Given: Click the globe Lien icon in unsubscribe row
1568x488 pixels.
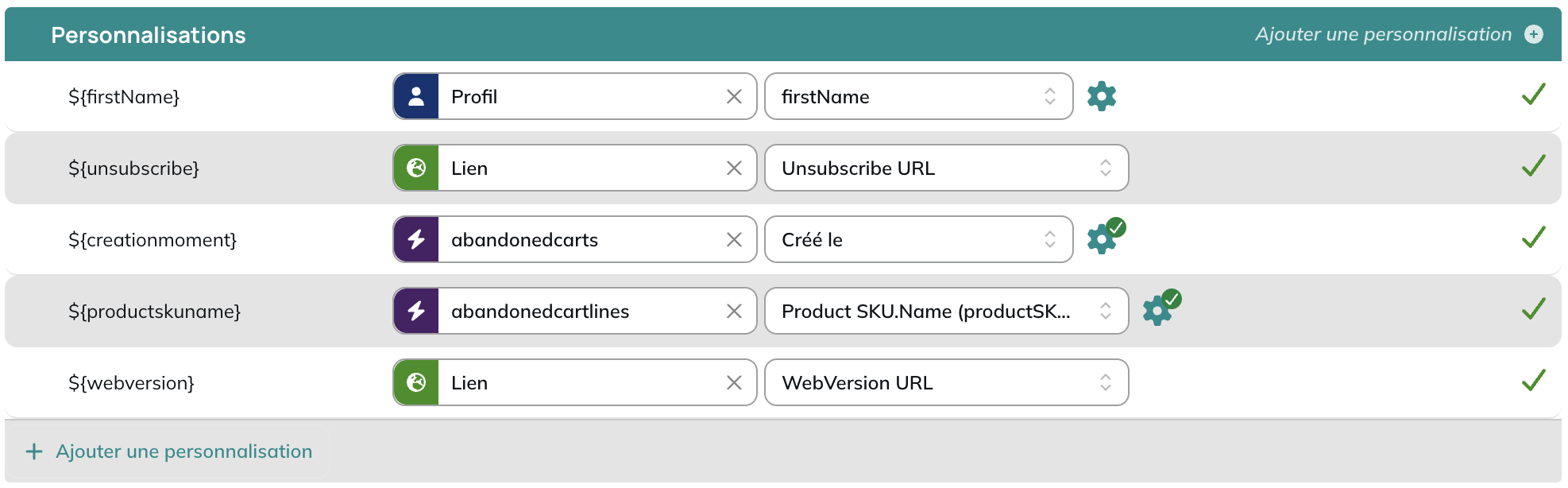Looking at the screenshot, I should (x=416, y=168).
